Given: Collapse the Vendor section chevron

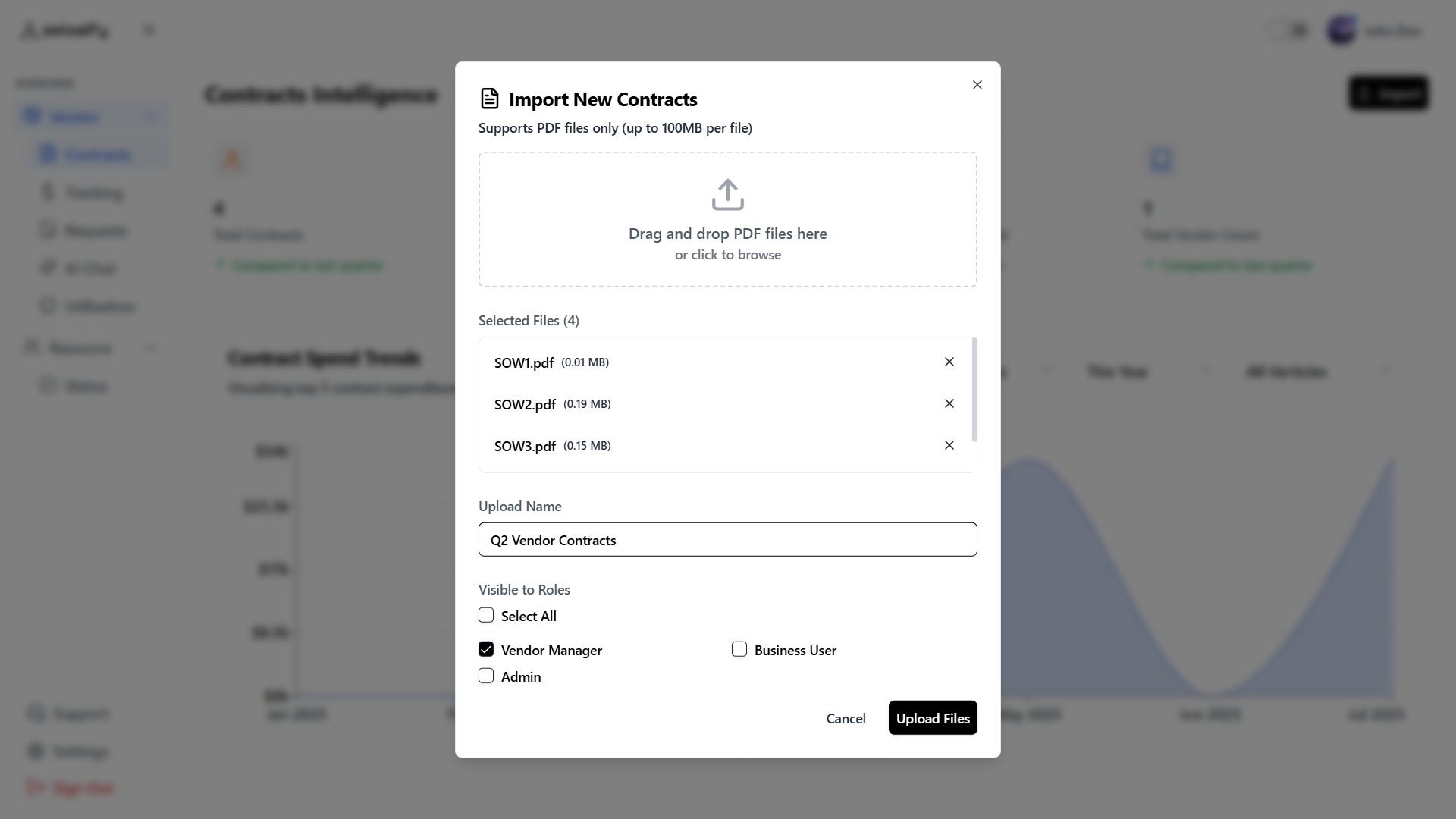Looking at the screenshot, I should (x=151, y=115).
